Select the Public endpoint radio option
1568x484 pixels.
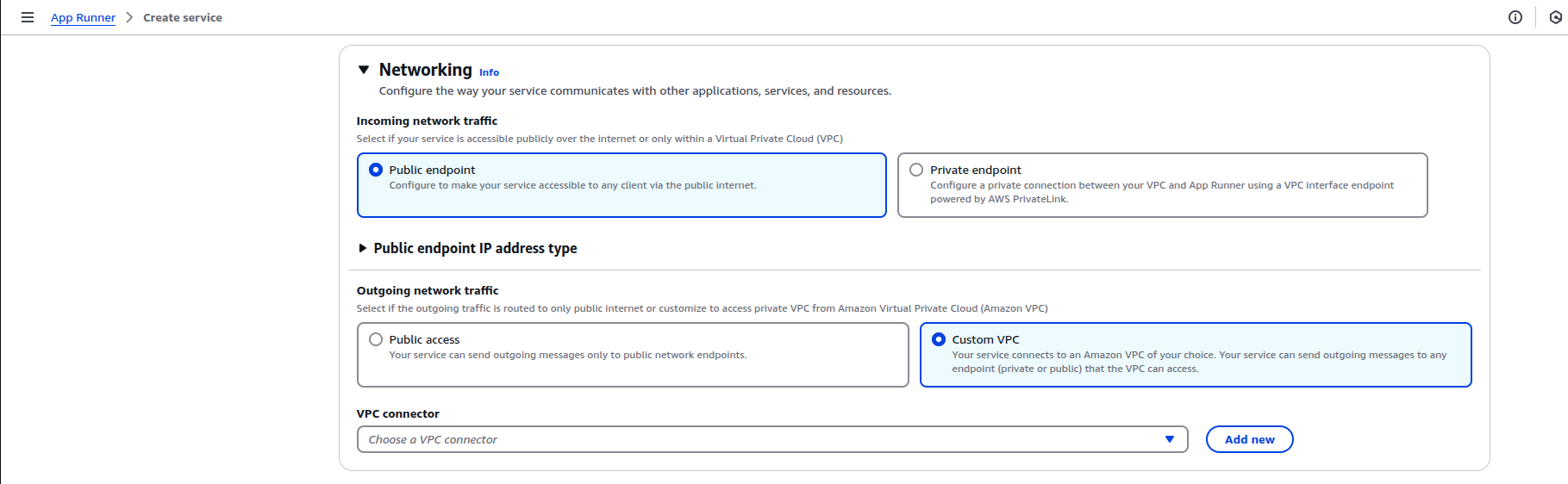pos(376,170)
